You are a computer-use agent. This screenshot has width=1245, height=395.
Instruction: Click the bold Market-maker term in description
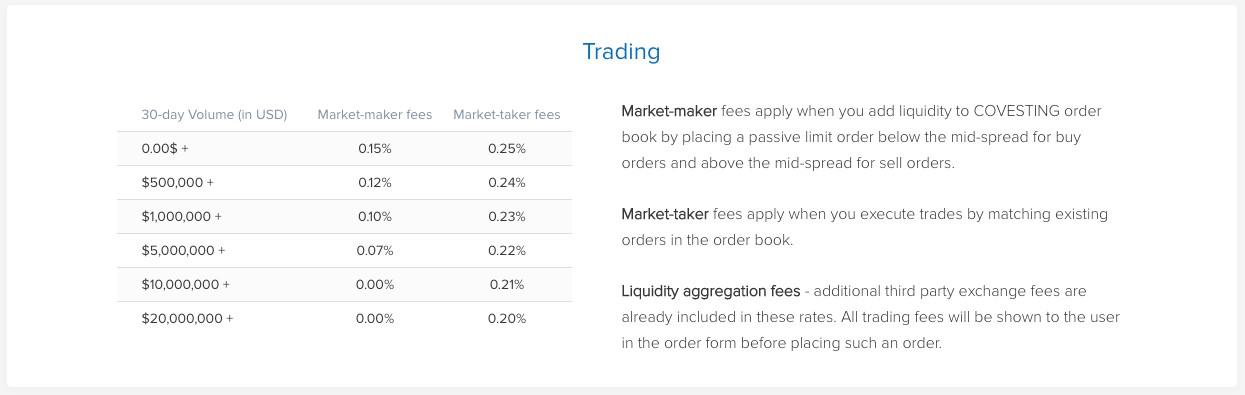[x=669, y=111]
